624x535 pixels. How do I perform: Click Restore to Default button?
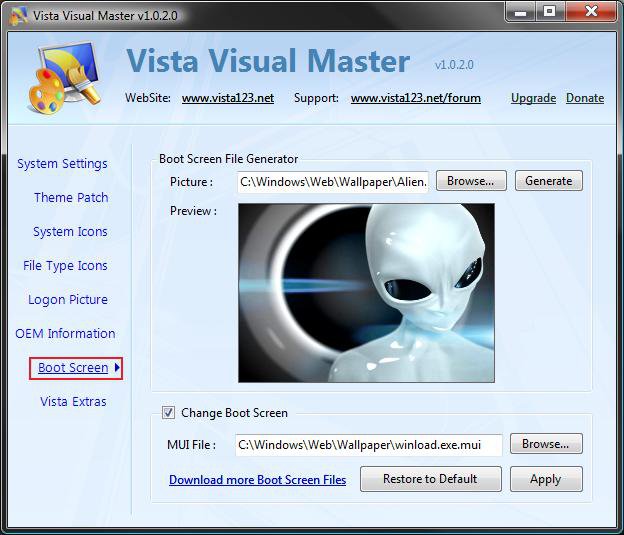point(431,479)
